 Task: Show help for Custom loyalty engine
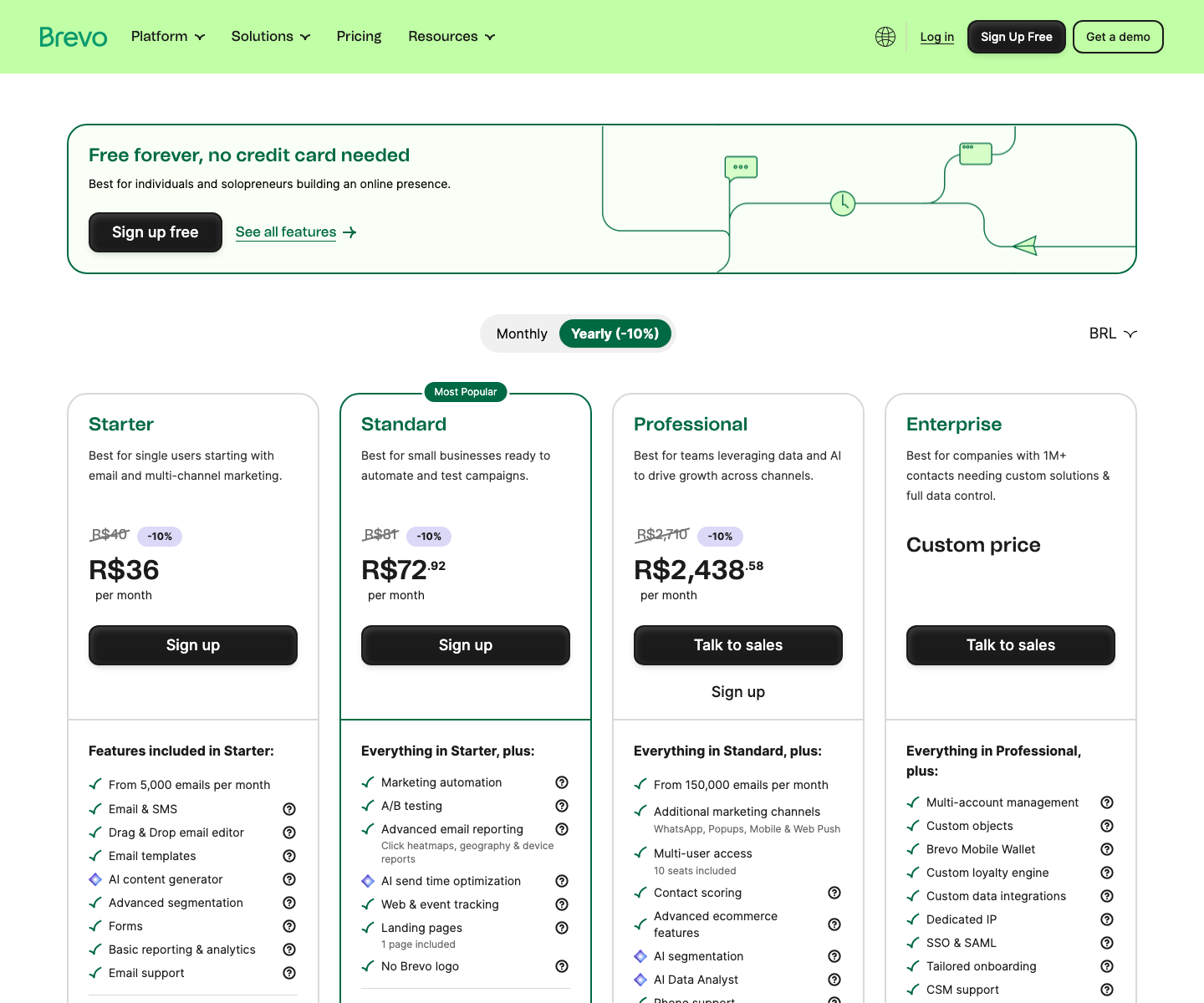(x=1107, y=873)
